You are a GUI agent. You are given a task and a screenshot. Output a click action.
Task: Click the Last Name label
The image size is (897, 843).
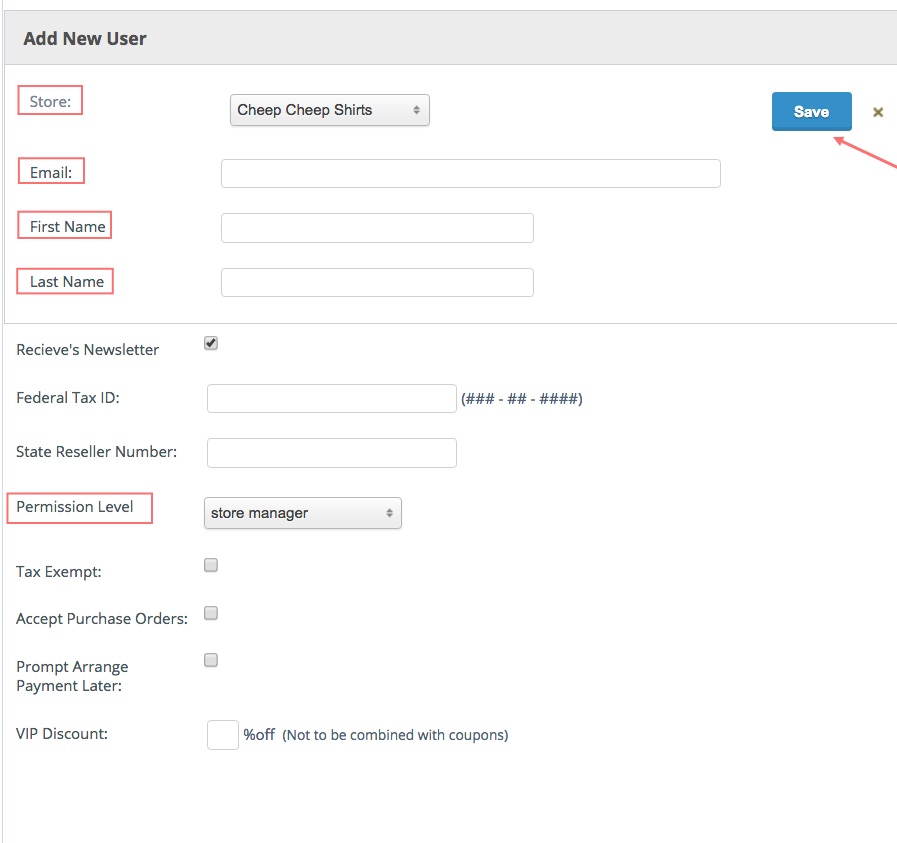pos(66,281)
